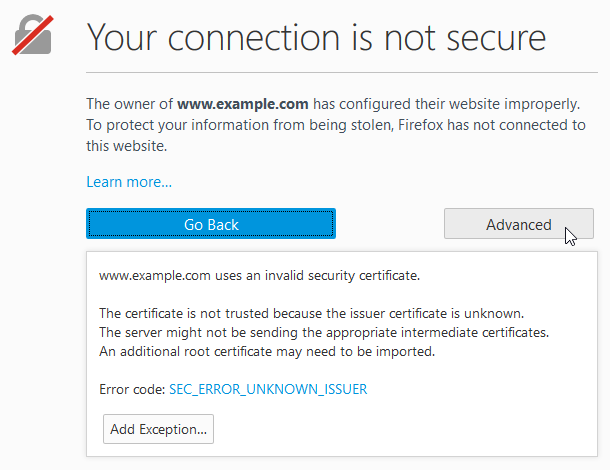Click the words "this website." in the paragraph
Screen dimensions: 610x470
click(125, 146)
